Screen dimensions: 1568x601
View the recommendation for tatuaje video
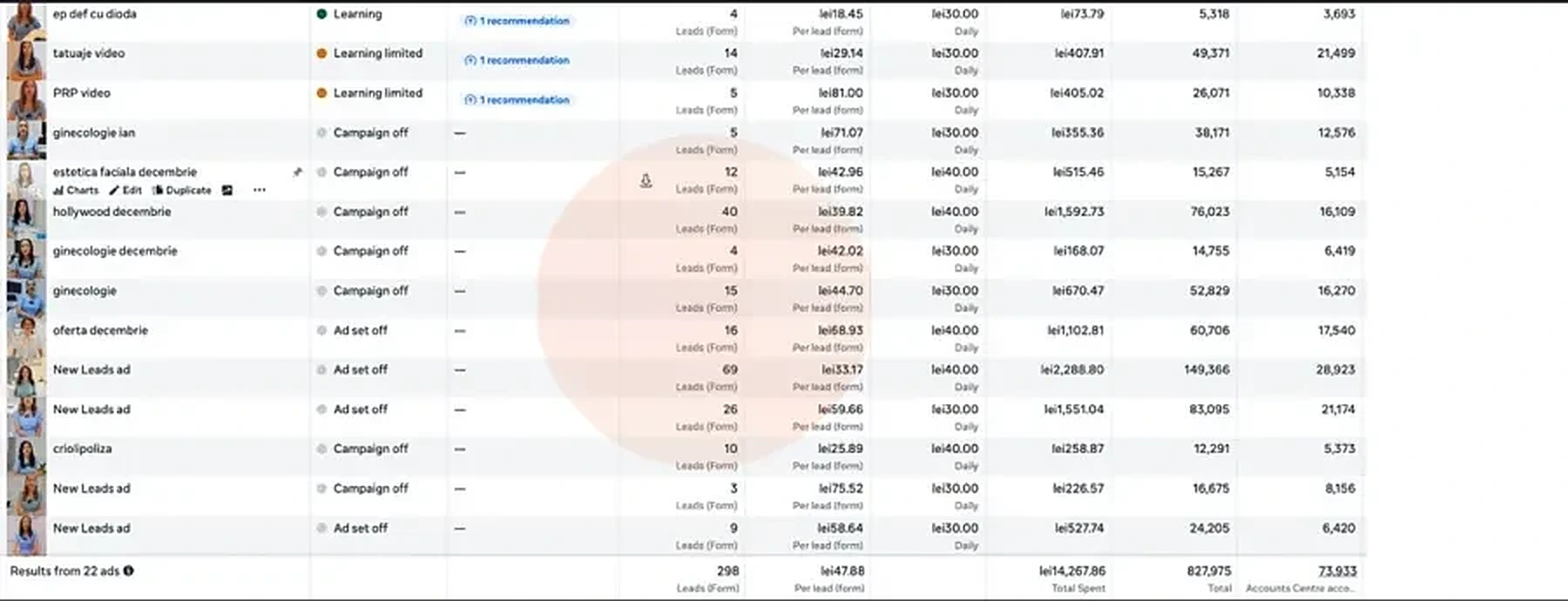pyautogui.click(x=517, y=60)
